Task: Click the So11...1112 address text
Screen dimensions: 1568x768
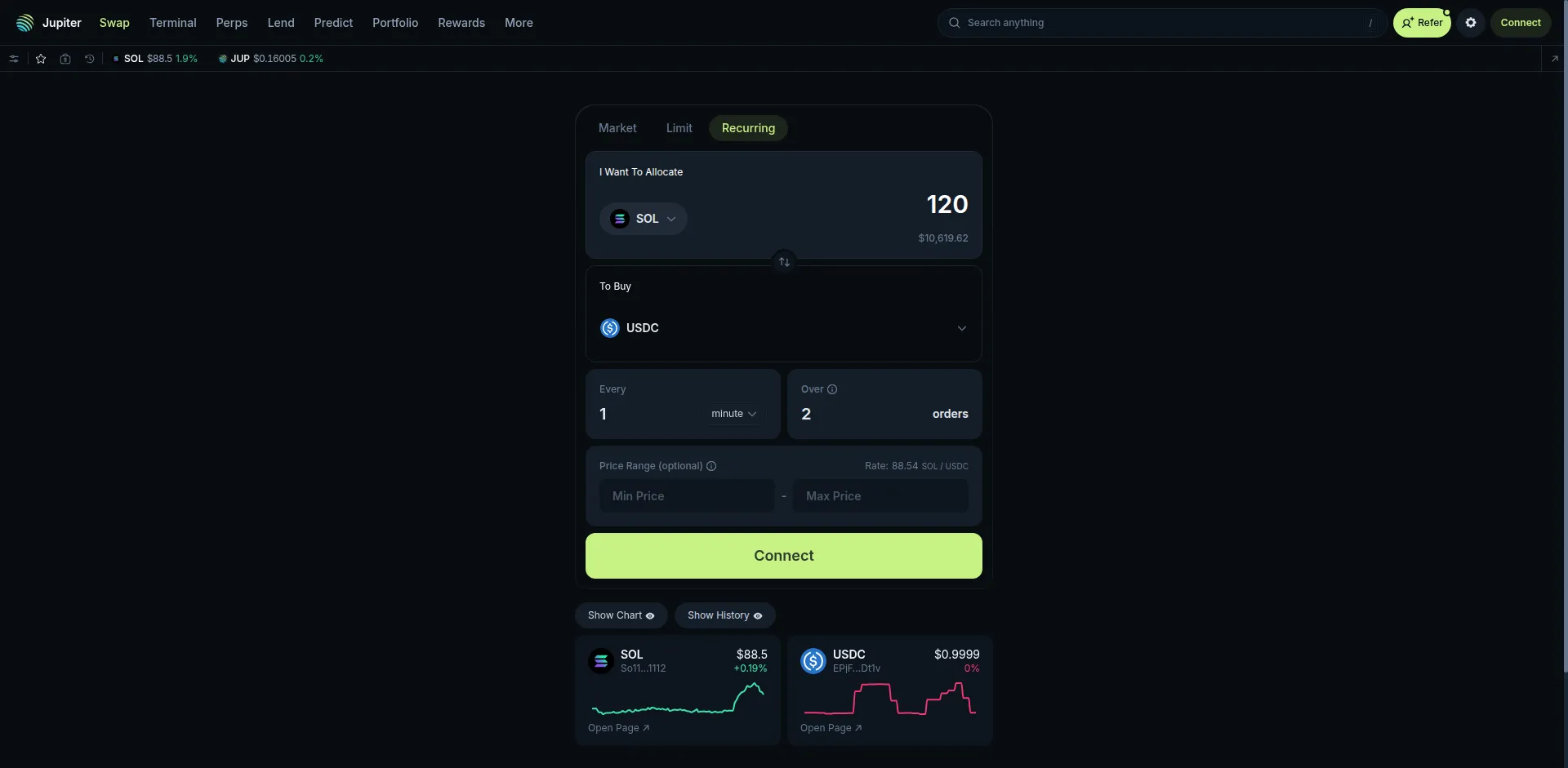Action: pyautogui.click(x=643, y=668)
